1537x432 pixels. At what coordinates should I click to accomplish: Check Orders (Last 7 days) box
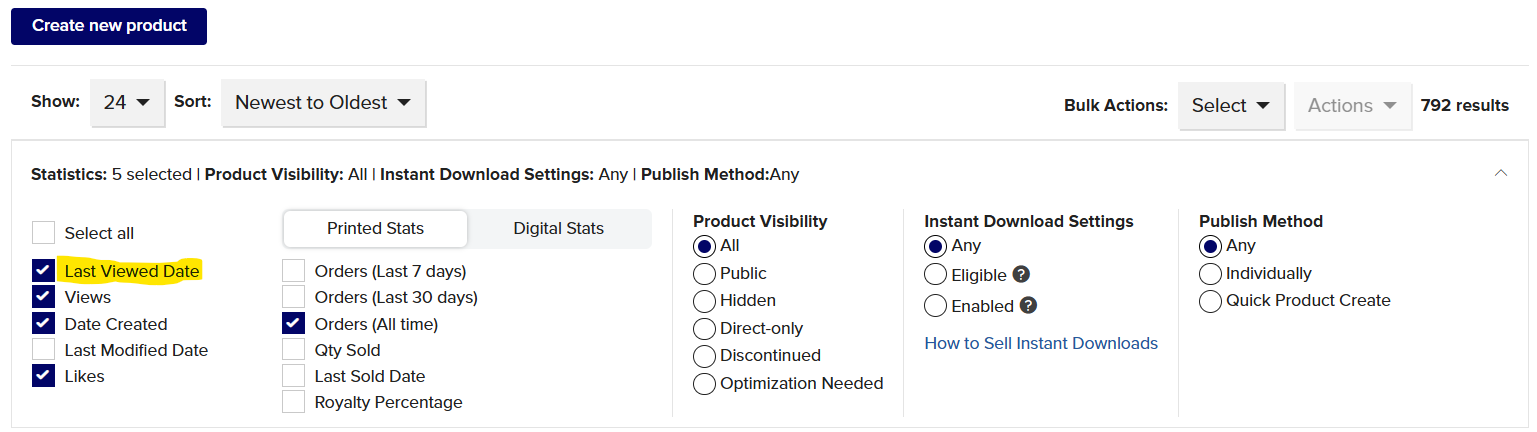(x=293, y=271)
